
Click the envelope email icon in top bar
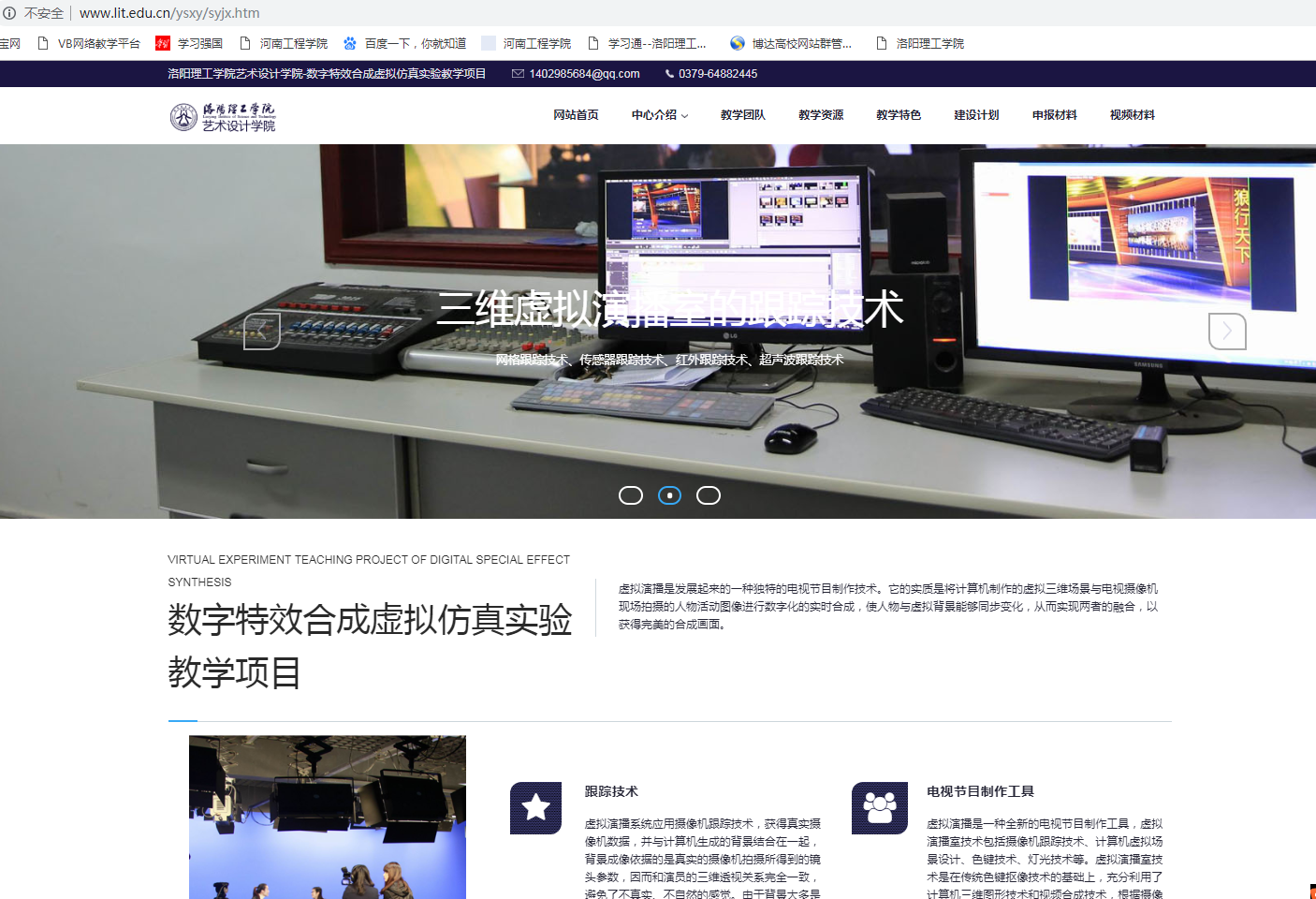click(518, 74)
